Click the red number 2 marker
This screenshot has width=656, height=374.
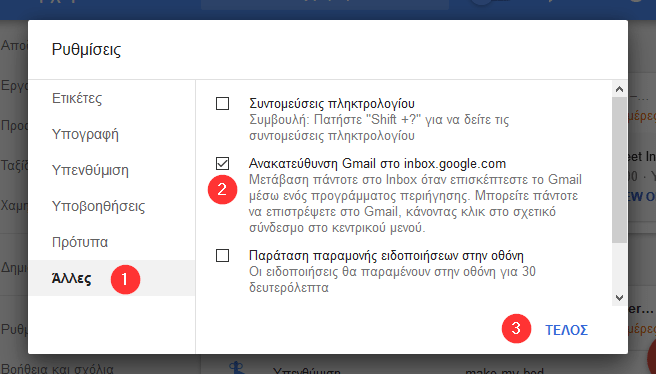pyautogui.click(x=222, y=190)
